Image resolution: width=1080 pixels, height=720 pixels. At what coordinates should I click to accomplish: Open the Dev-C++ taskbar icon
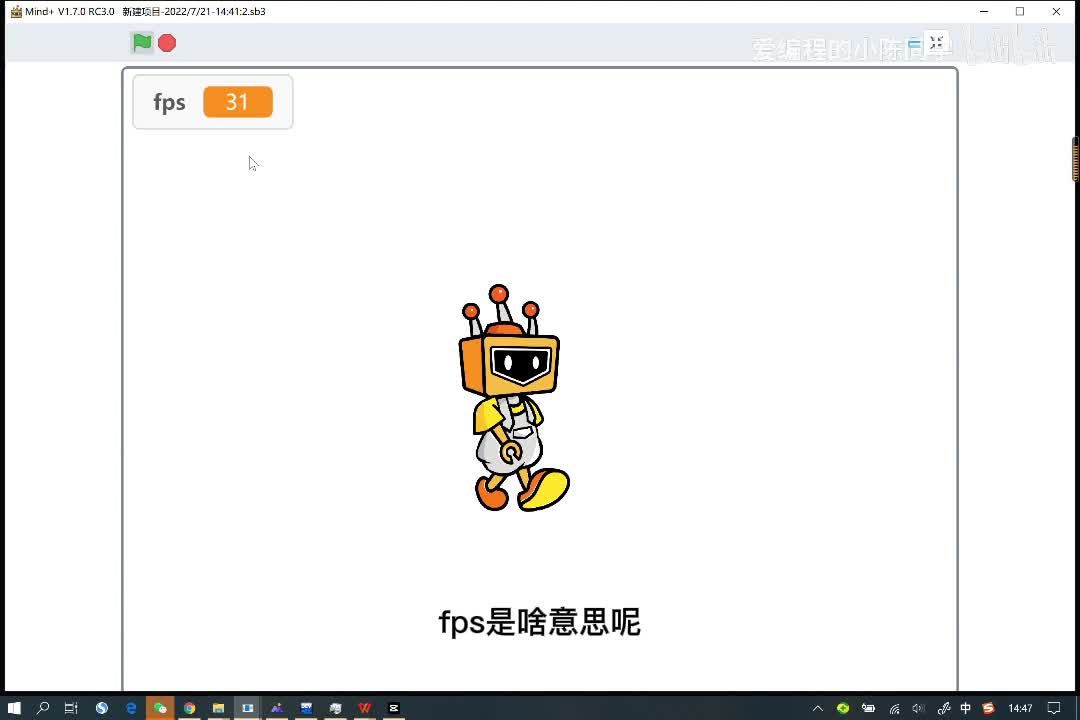[x=307, y=708]
